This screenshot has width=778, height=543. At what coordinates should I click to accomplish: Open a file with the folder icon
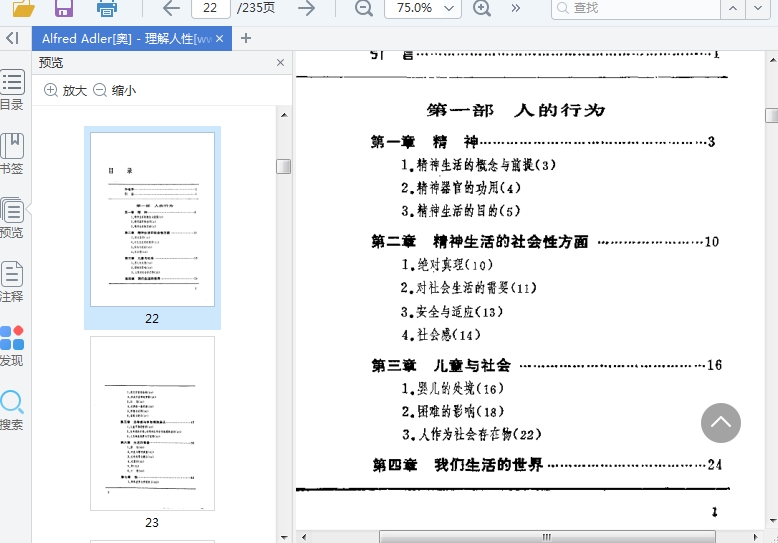tap(23, 7)
